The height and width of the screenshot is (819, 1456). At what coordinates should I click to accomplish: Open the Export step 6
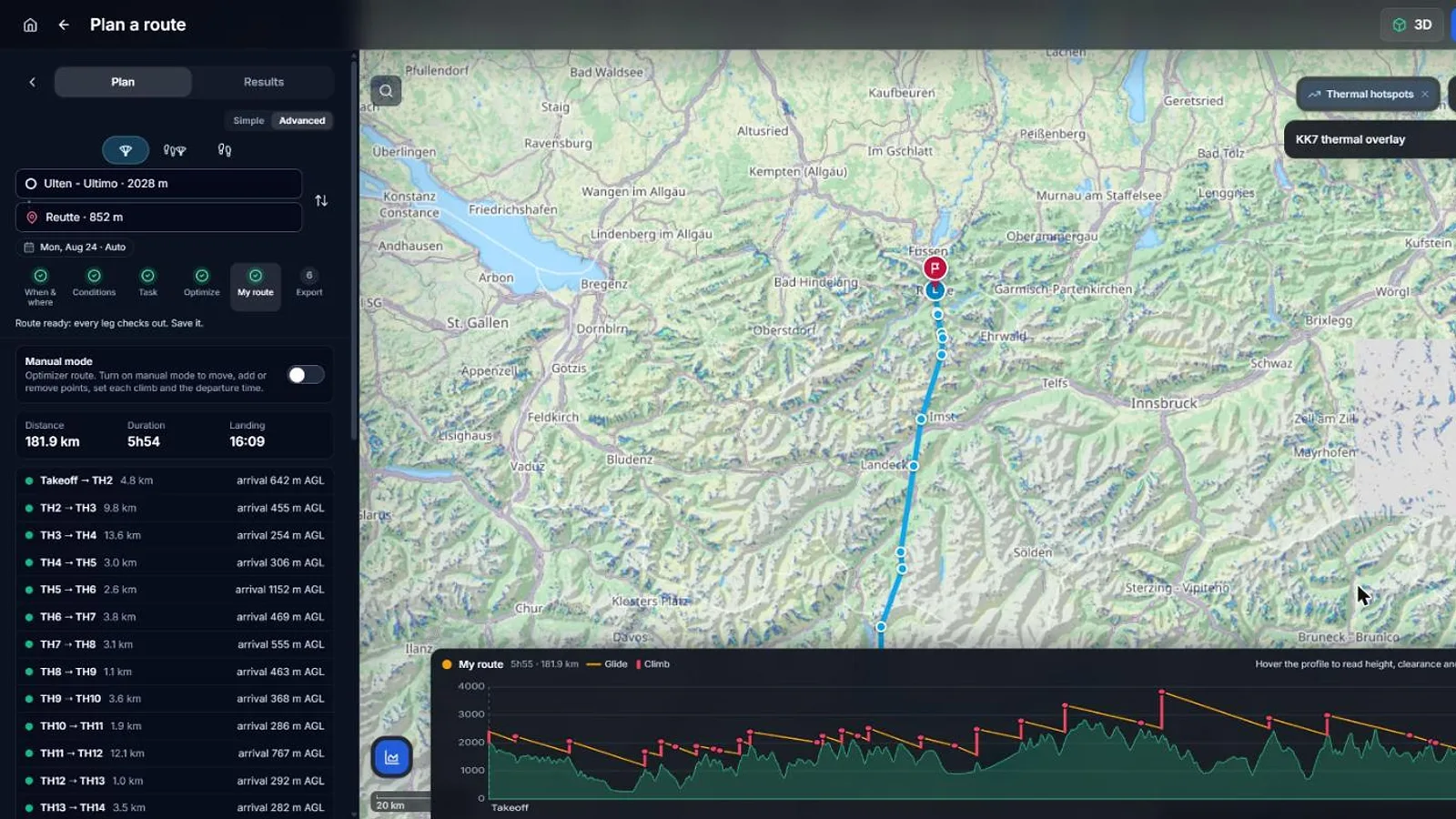(309, 282)
